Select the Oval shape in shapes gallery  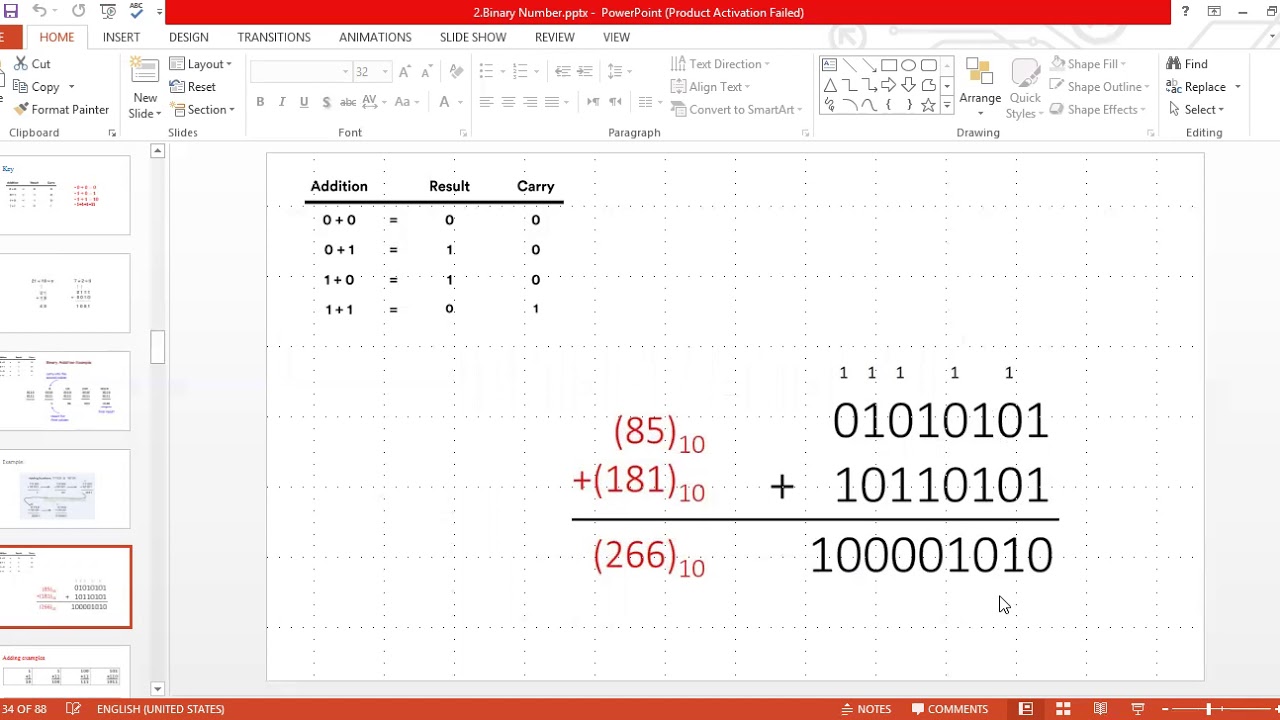(908, 65)
